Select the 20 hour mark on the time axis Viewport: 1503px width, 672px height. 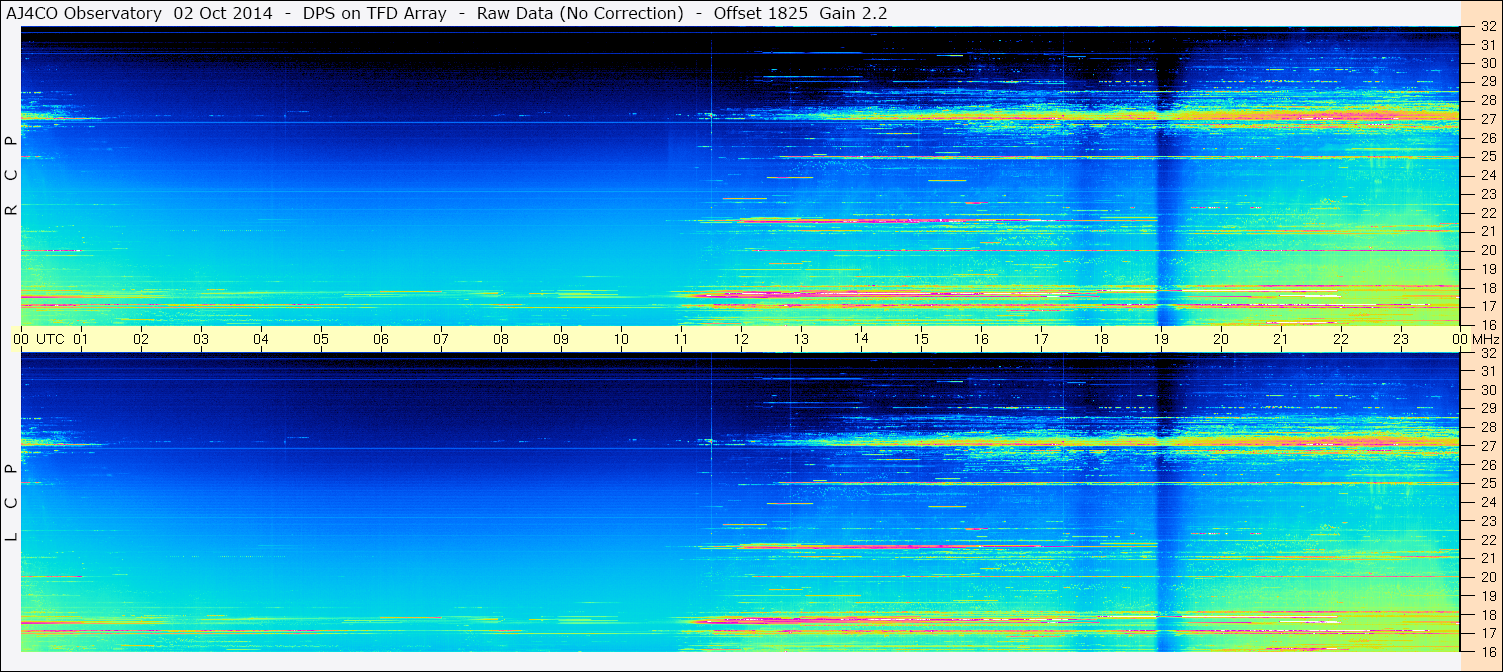tap(1221, 339)
